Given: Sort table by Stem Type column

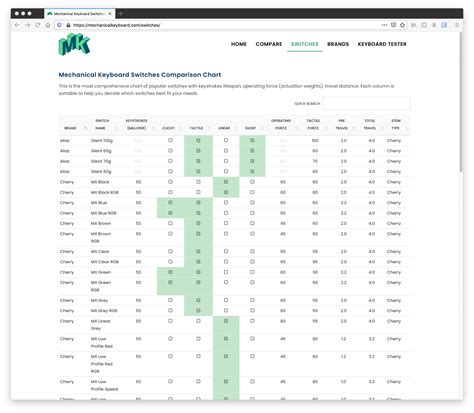Looking at the screenshot, I should click(397, 124).
